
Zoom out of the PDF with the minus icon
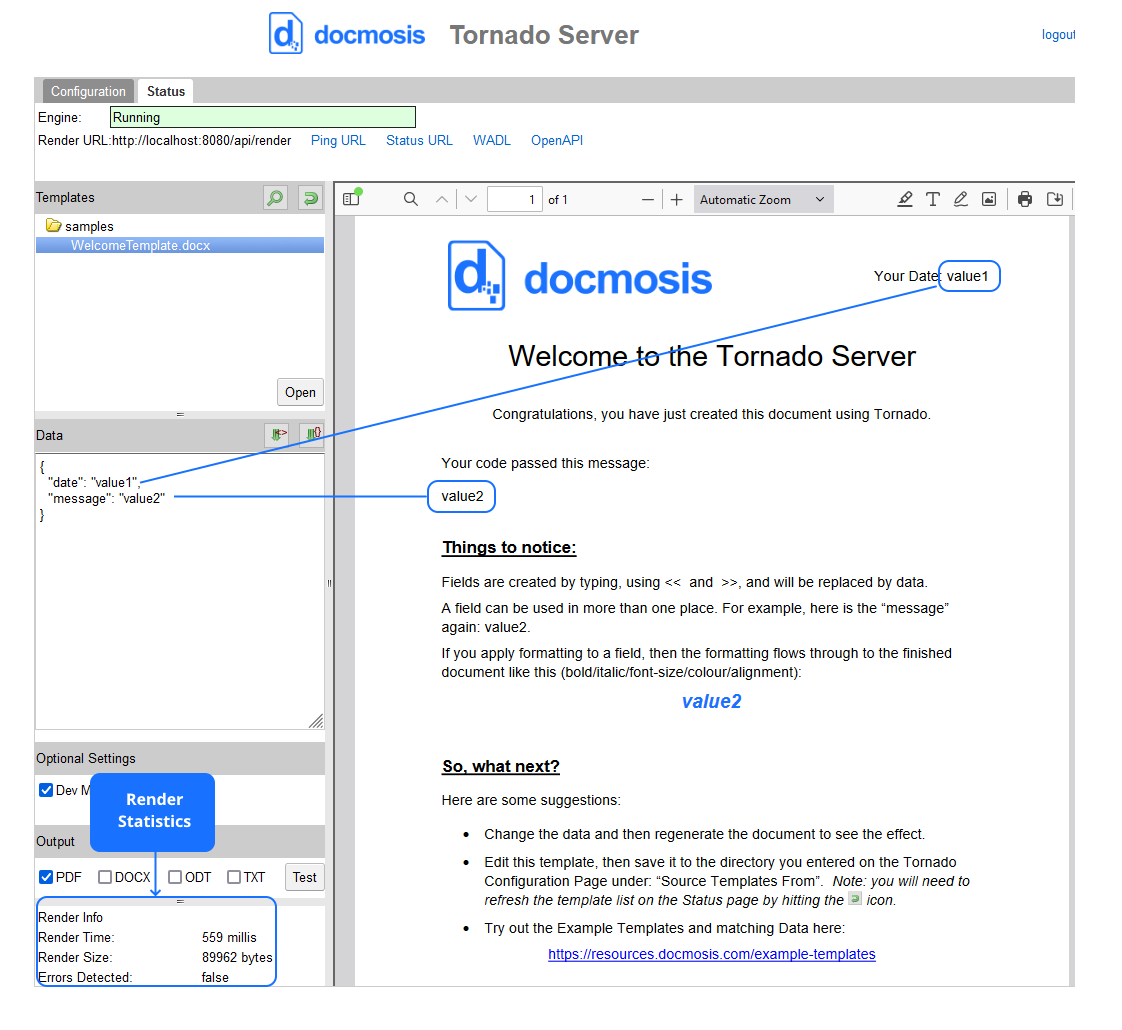tap(648, 200)
